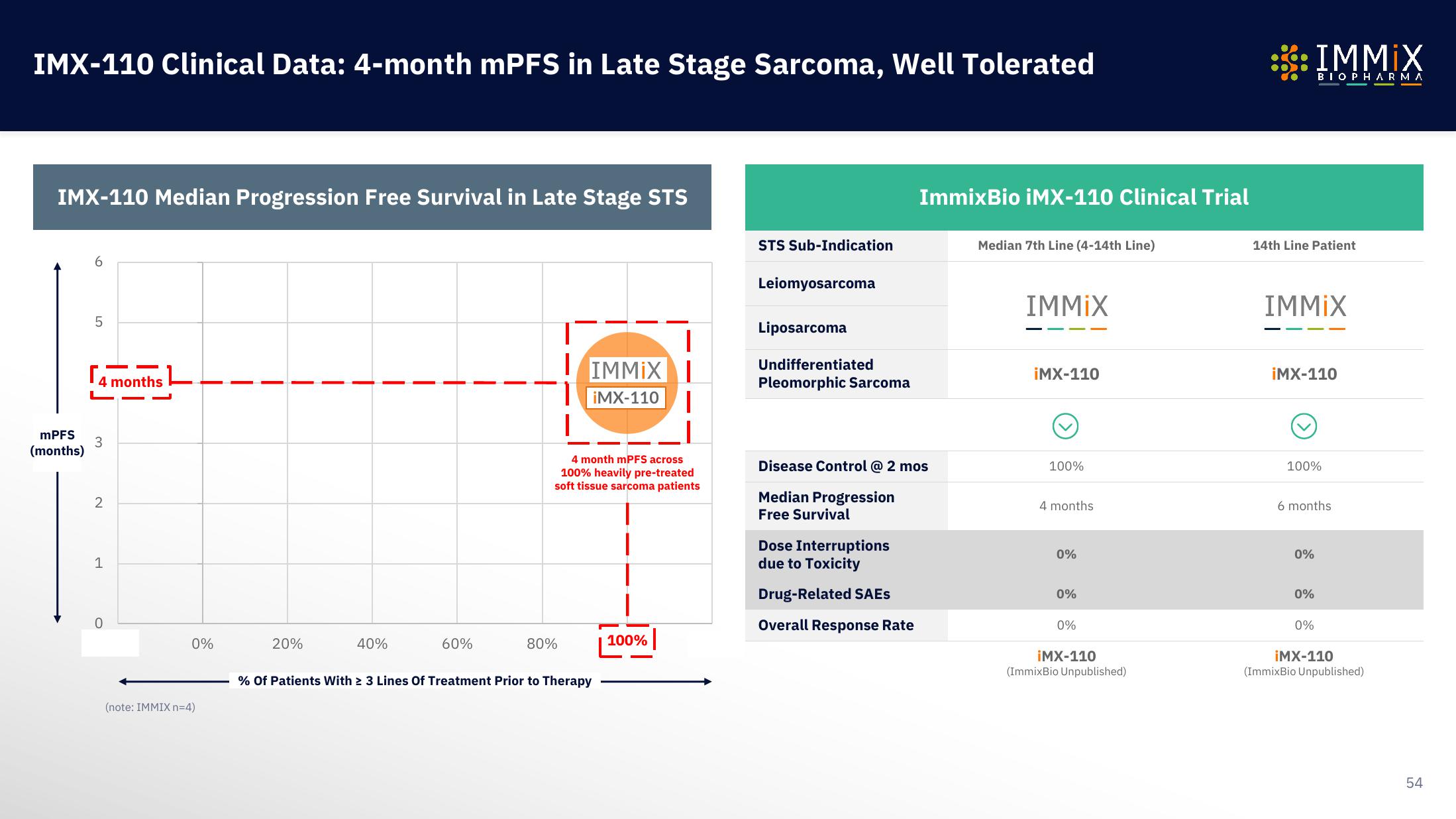Select the 'ImmixBio iMX-110 Clinical Trial' table header

[1084, 197]
